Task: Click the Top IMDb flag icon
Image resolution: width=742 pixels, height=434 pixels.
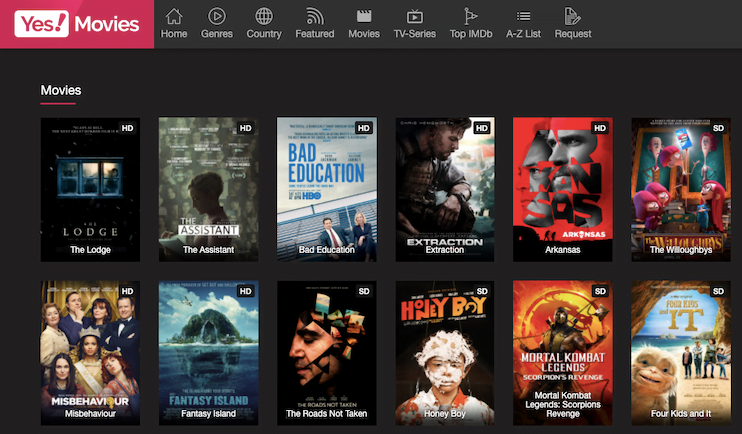Action: [x=470, y=17]
